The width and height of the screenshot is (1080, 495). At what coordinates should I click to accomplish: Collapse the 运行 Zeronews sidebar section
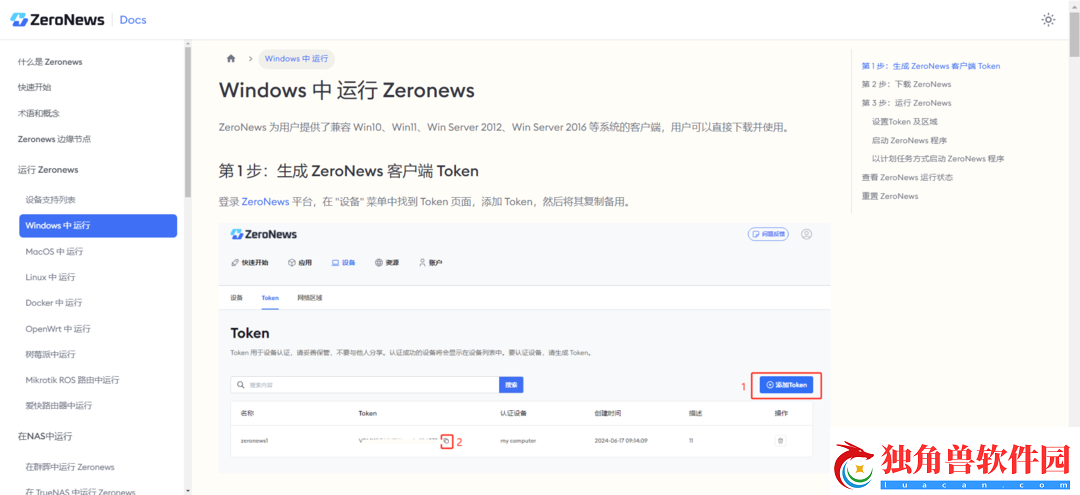pos(48,169)
